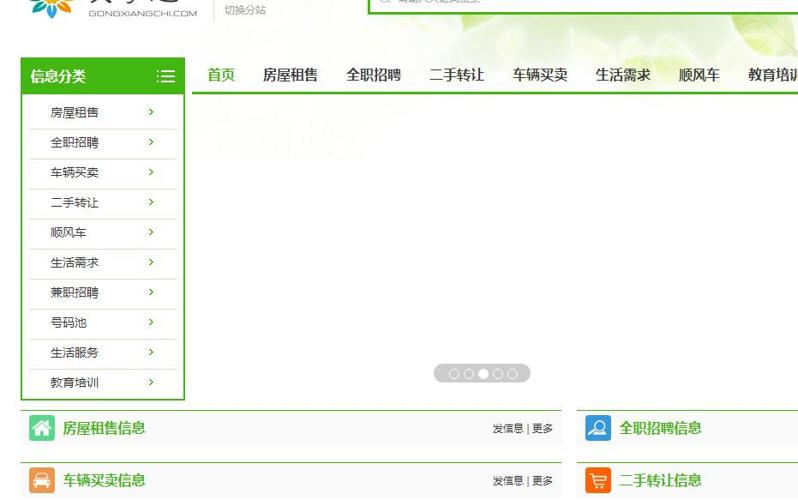
Task: Click 更多 link in 车辆买卖信息 section
Action: coord(542,481)
